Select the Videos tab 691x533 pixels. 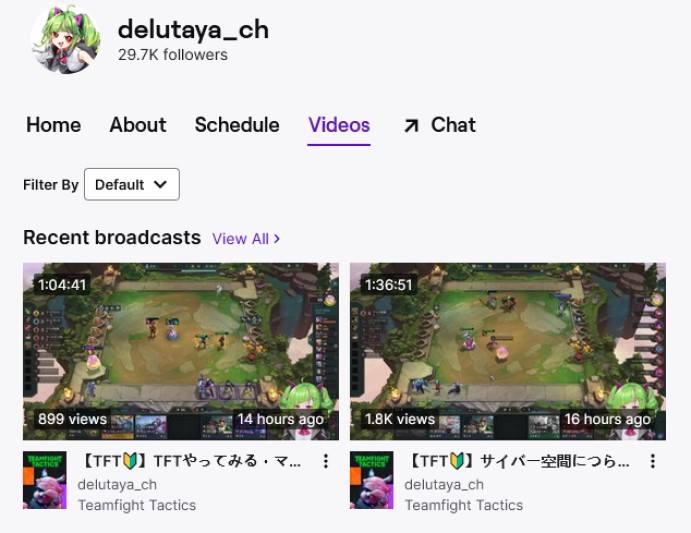(x=339, y=125)
